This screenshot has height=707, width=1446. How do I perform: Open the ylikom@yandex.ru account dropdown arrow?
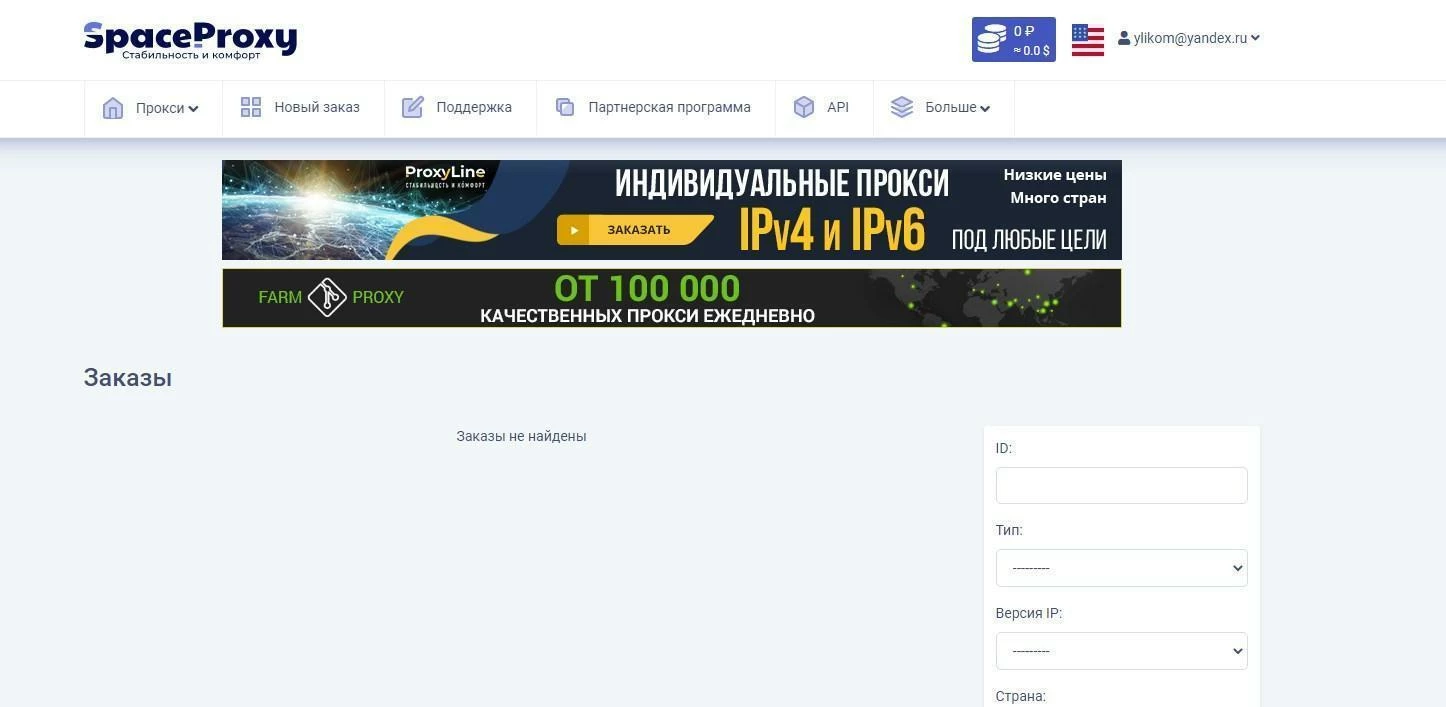(1255, 38)
